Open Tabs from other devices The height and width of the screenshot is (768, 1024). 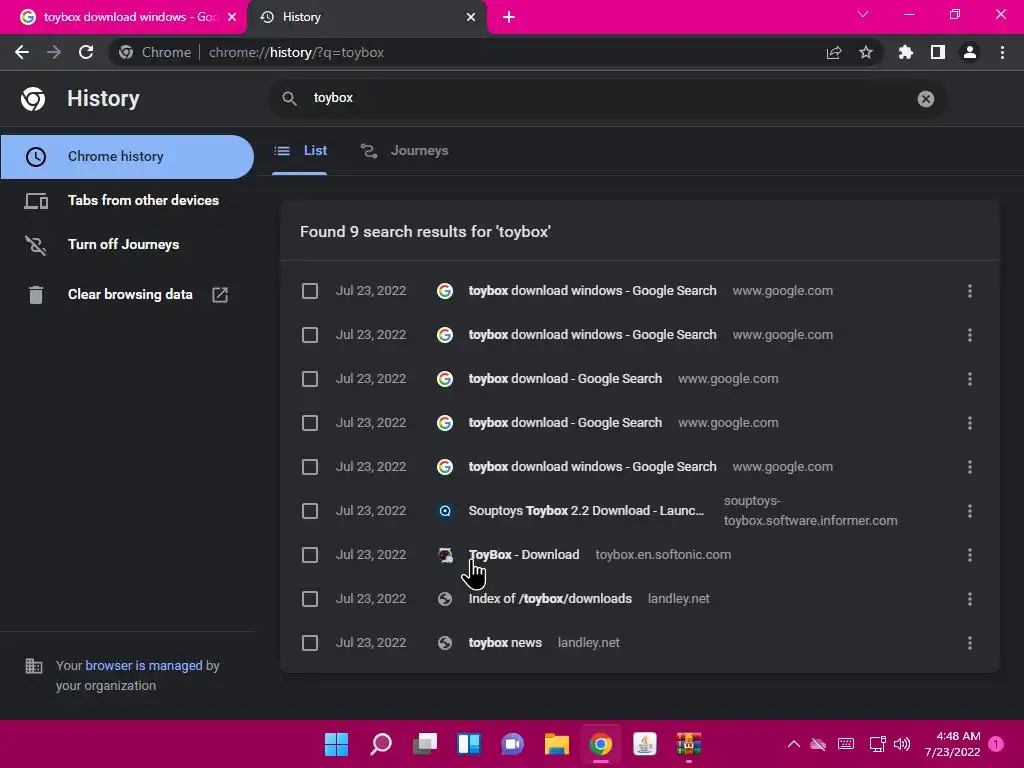pyautogui.click(x=127, y=200)
